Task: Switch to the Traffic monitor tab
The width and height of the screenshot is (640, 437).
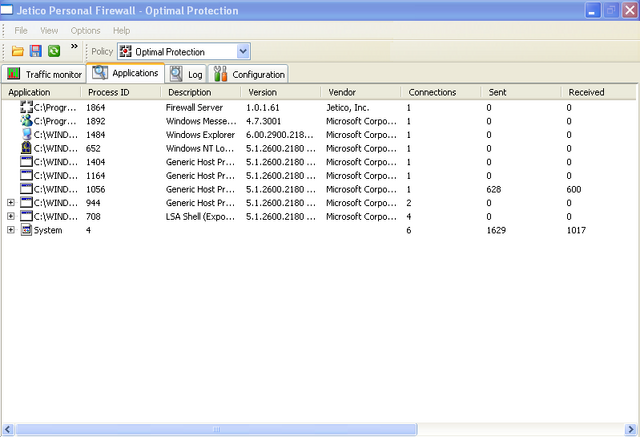Action: coord(44,74)
